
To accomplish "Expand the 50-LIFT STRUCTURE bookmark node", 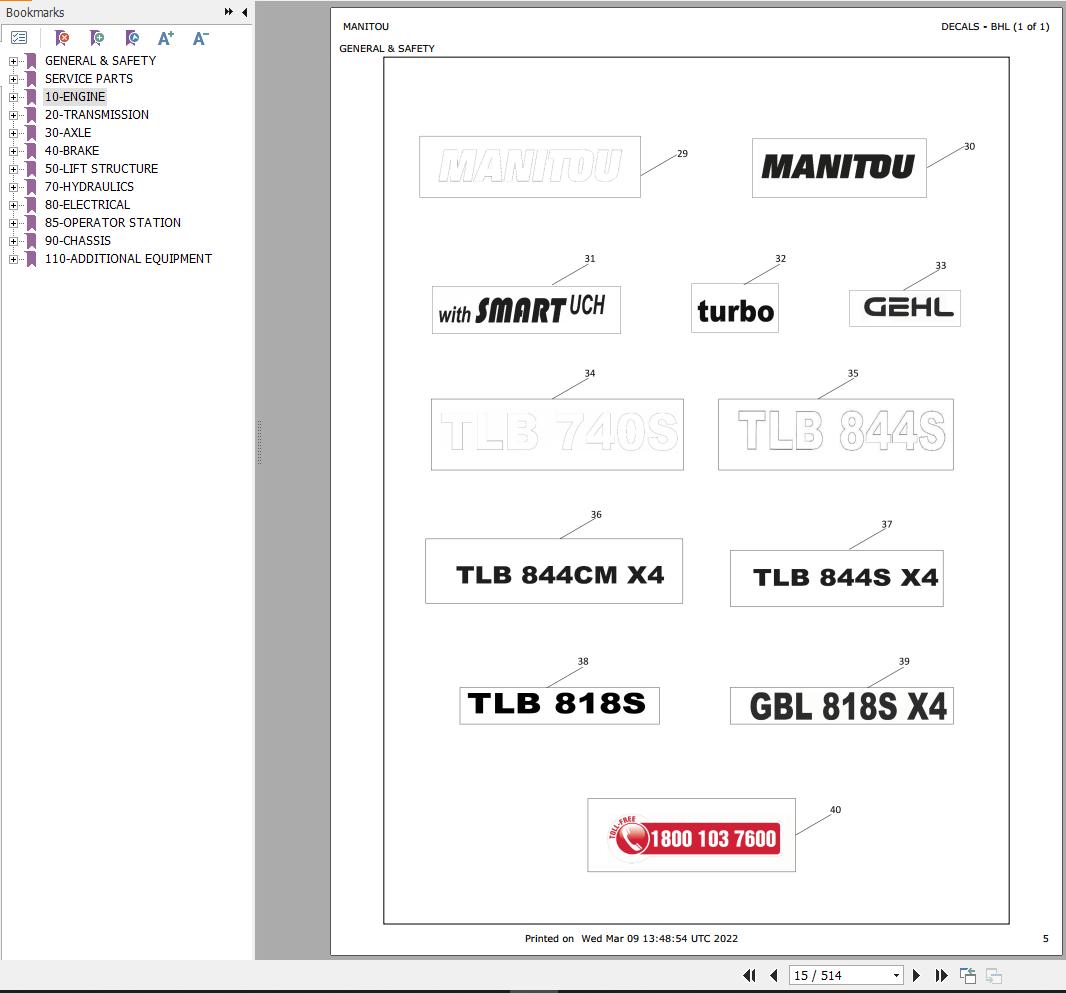I will pos(13,169).
